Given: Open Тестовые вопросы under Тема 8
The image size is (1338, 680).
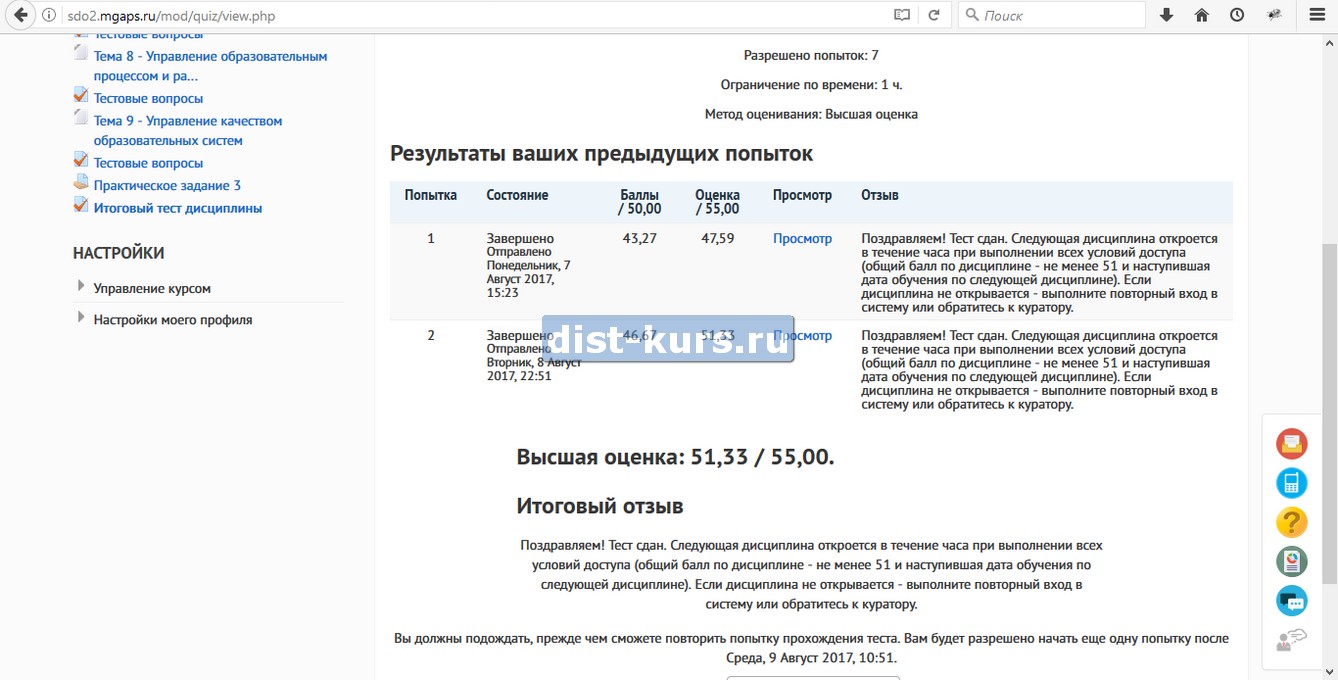Looking at the screenshot, I should click(x=148, y=98).
